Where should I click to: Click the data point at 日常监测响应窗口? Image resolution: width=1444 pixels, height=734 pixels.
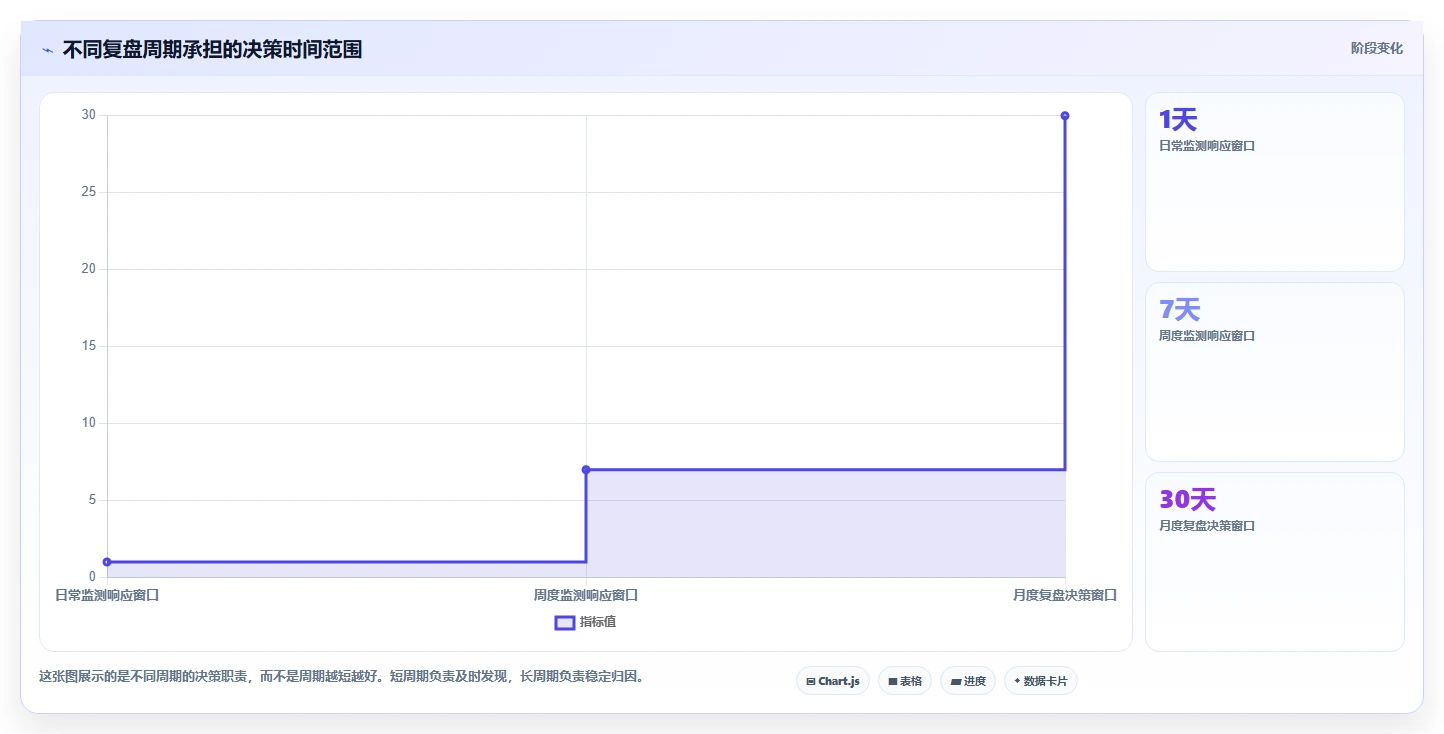coord(107,562)
